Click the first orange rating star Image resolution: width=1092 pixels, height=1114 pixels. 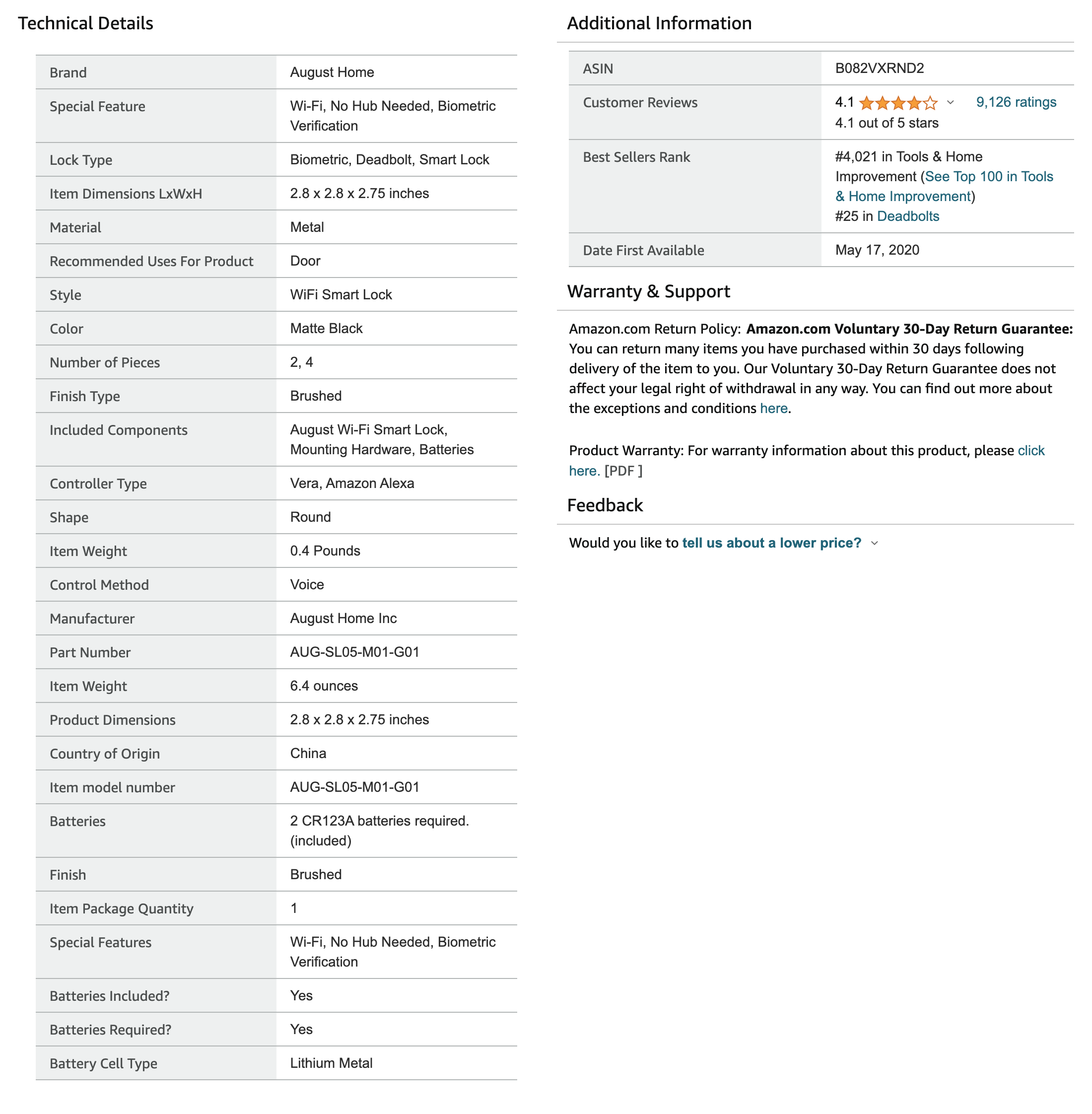(867, 103)
